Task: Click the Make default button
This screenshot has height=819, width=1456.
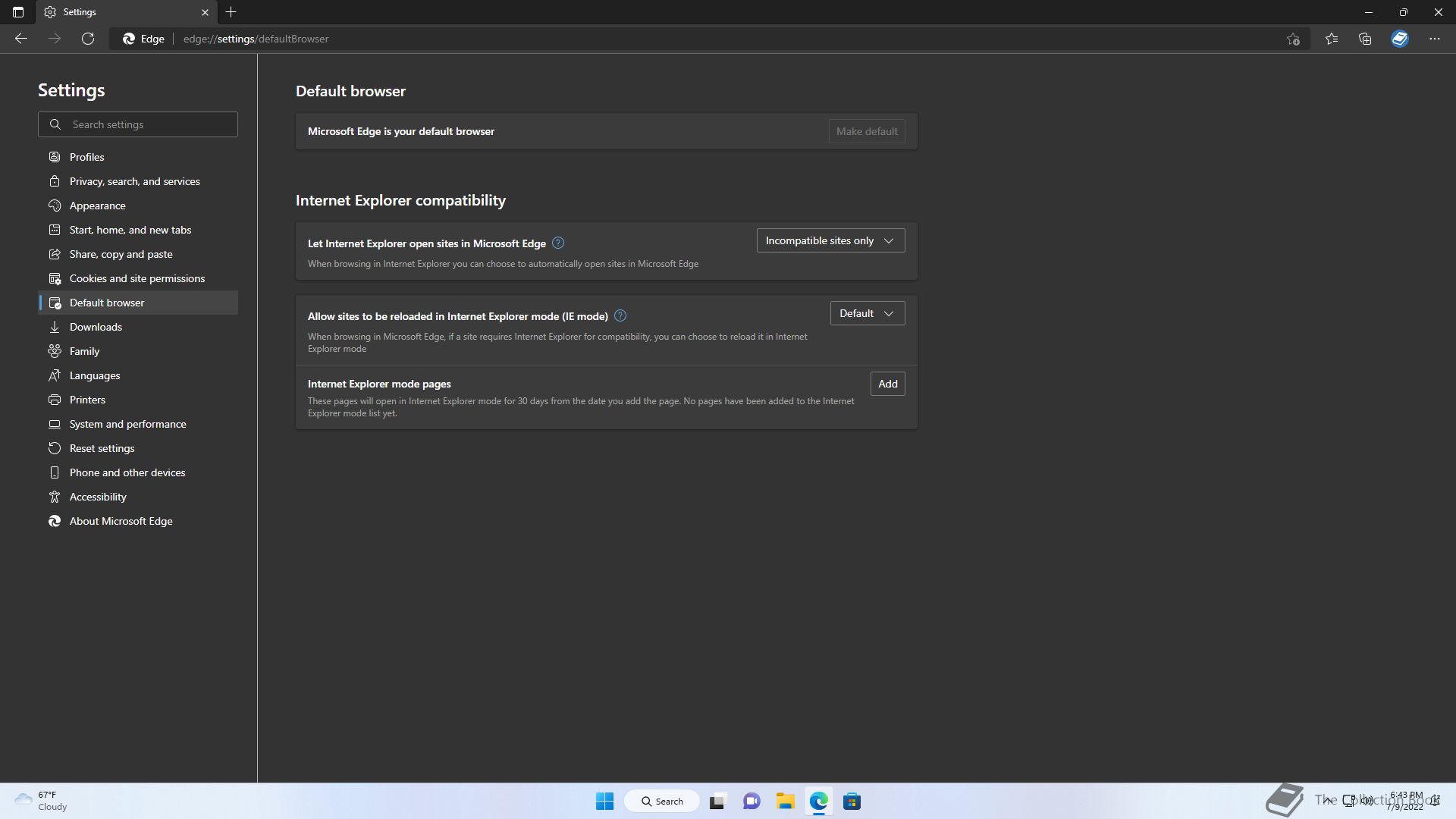Action: 867,131
